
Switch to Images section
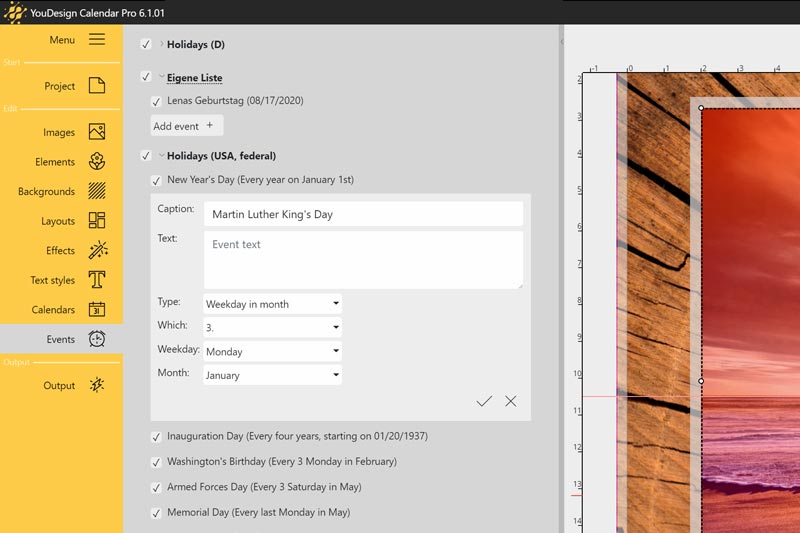coord(59,133)
